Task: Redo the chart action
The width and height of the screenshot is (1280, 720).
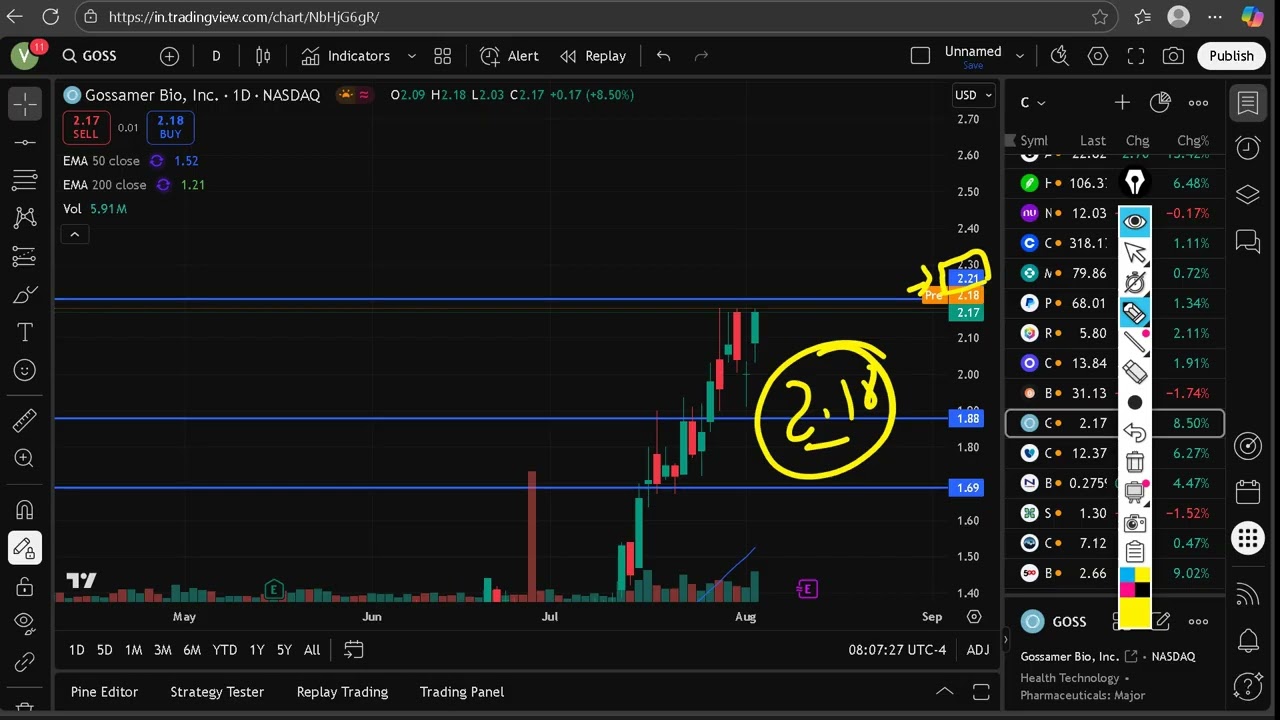Action: (701, 56)
